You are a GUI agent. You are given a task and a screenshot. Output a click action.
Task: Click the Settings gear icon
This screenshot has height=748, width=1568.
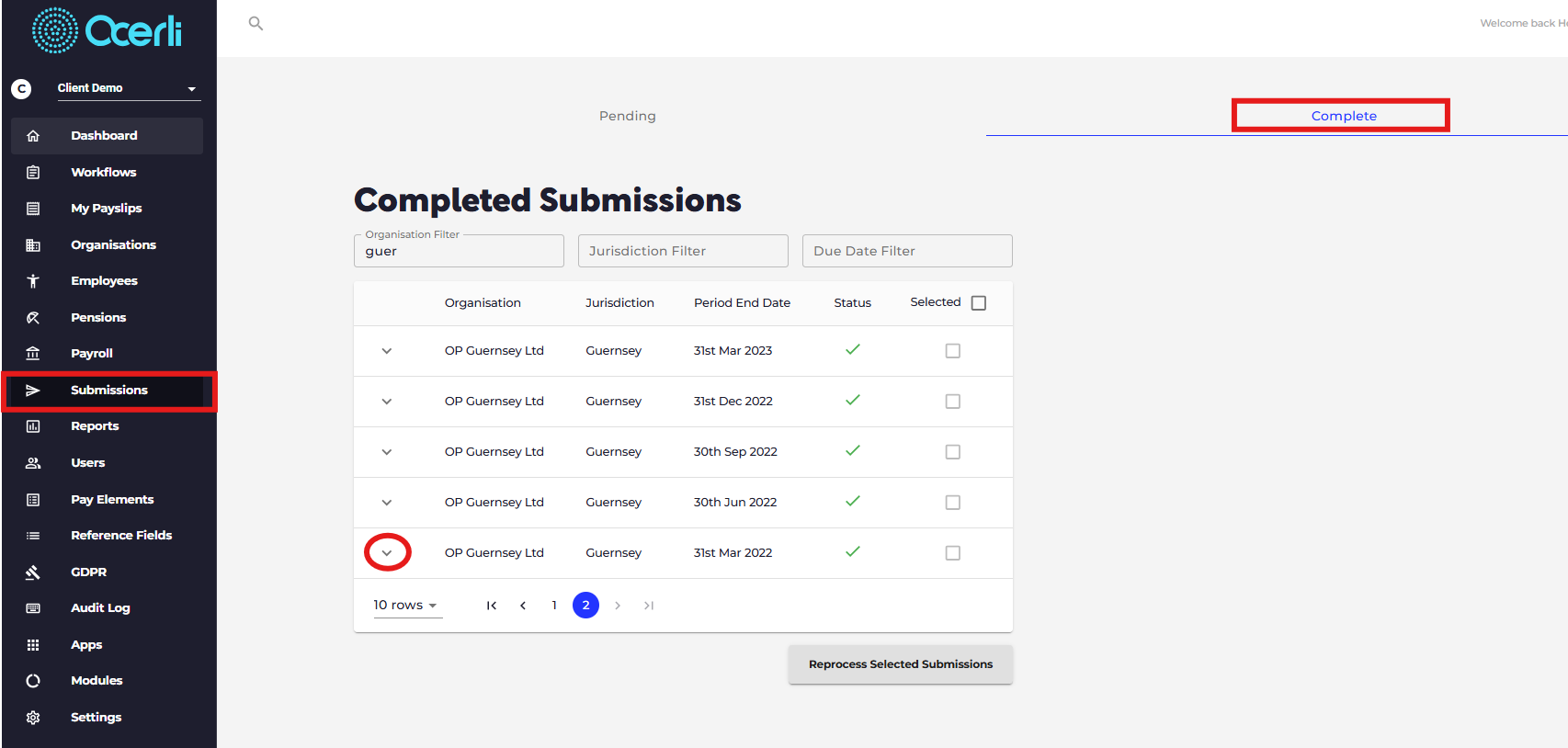click(x=33, y=718)
